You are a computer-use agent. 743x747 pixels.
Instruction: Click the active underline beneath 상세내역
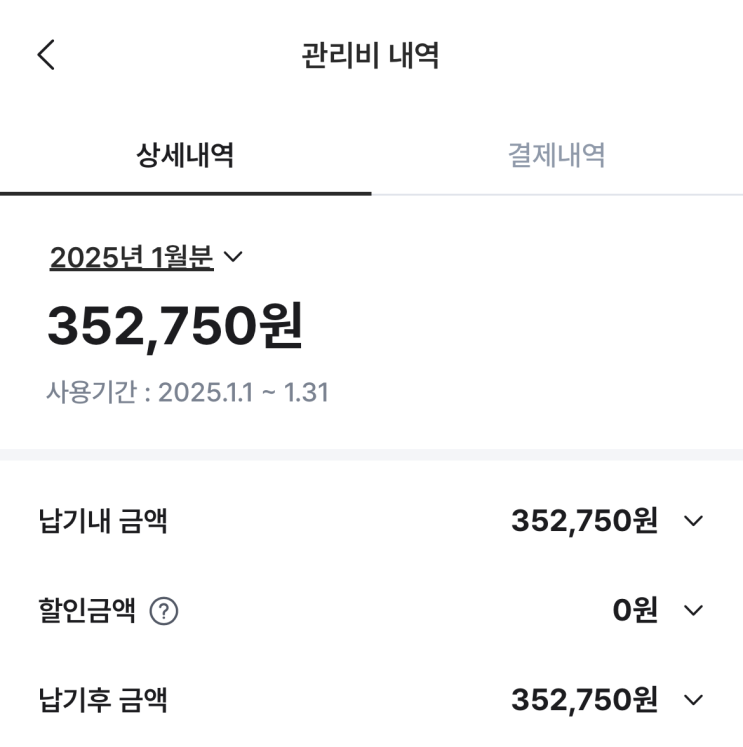(185, 193)
